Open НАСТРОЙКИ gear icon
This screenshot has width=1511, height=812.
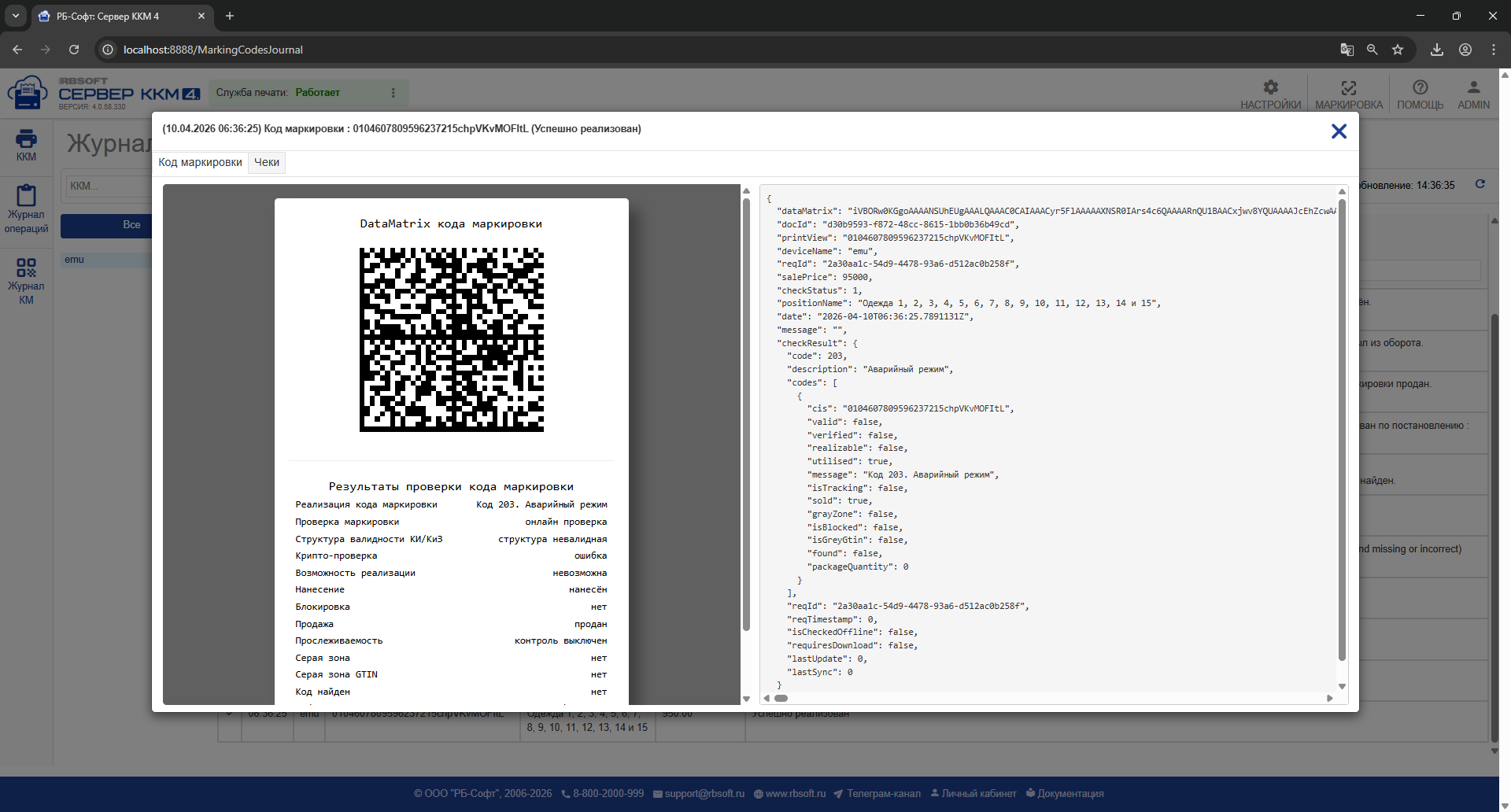point(1270,94)
